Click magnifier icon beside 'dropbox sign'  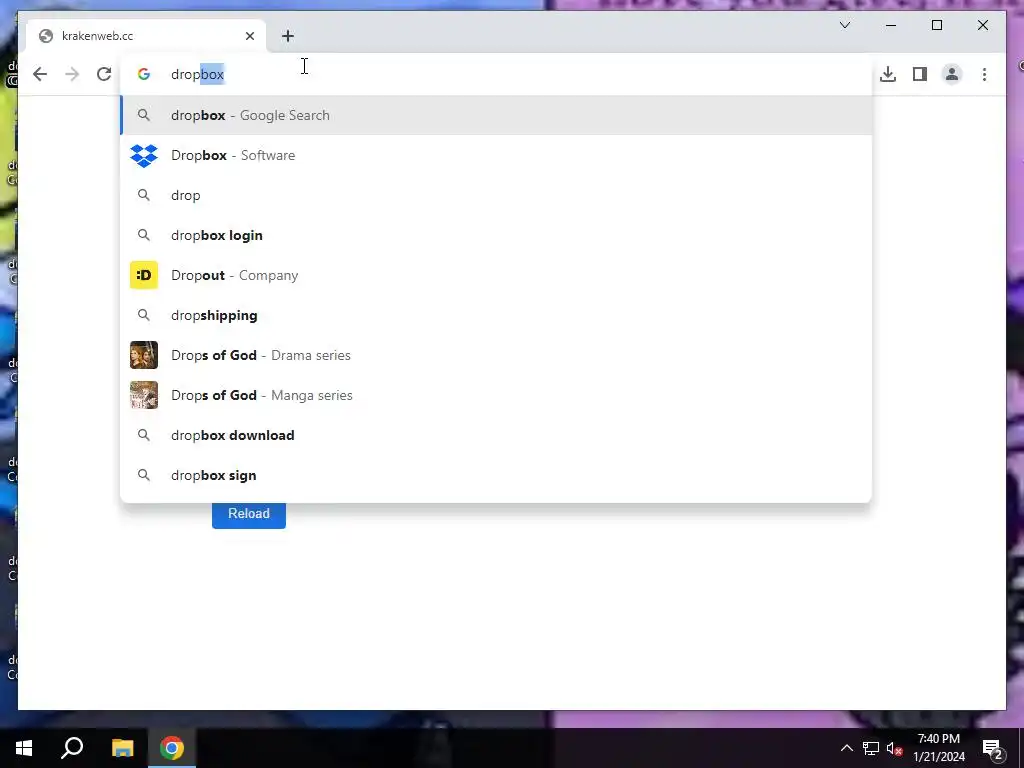pyautogui.click(x=144, y=475)
